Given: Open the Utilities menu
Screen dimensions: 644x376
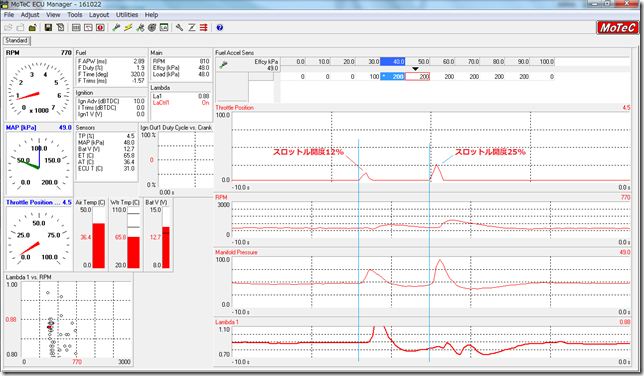Looking at the screenshot, I should pyautogui.click(x=127, y=15).
